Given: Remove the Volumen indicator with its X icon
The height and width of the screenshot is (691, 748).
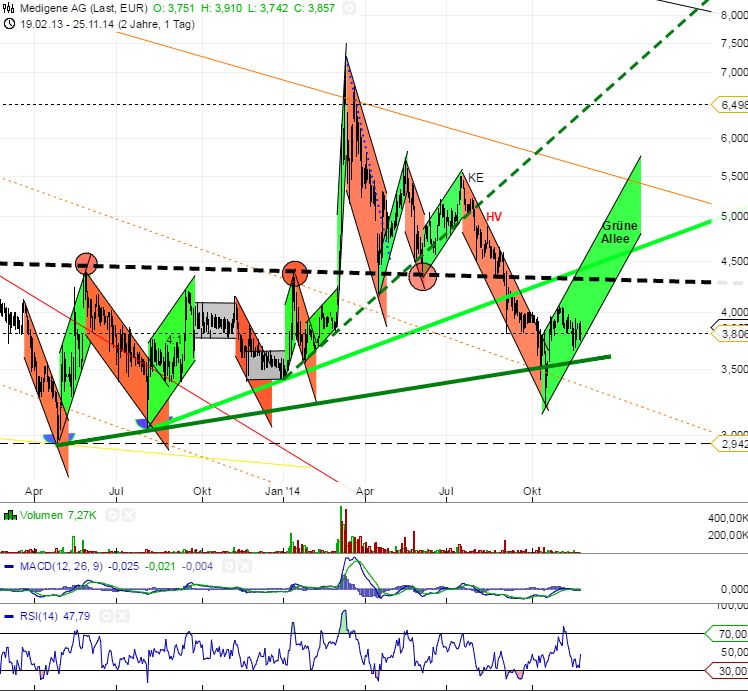Looking at the screenshot, I should (128, 515).
